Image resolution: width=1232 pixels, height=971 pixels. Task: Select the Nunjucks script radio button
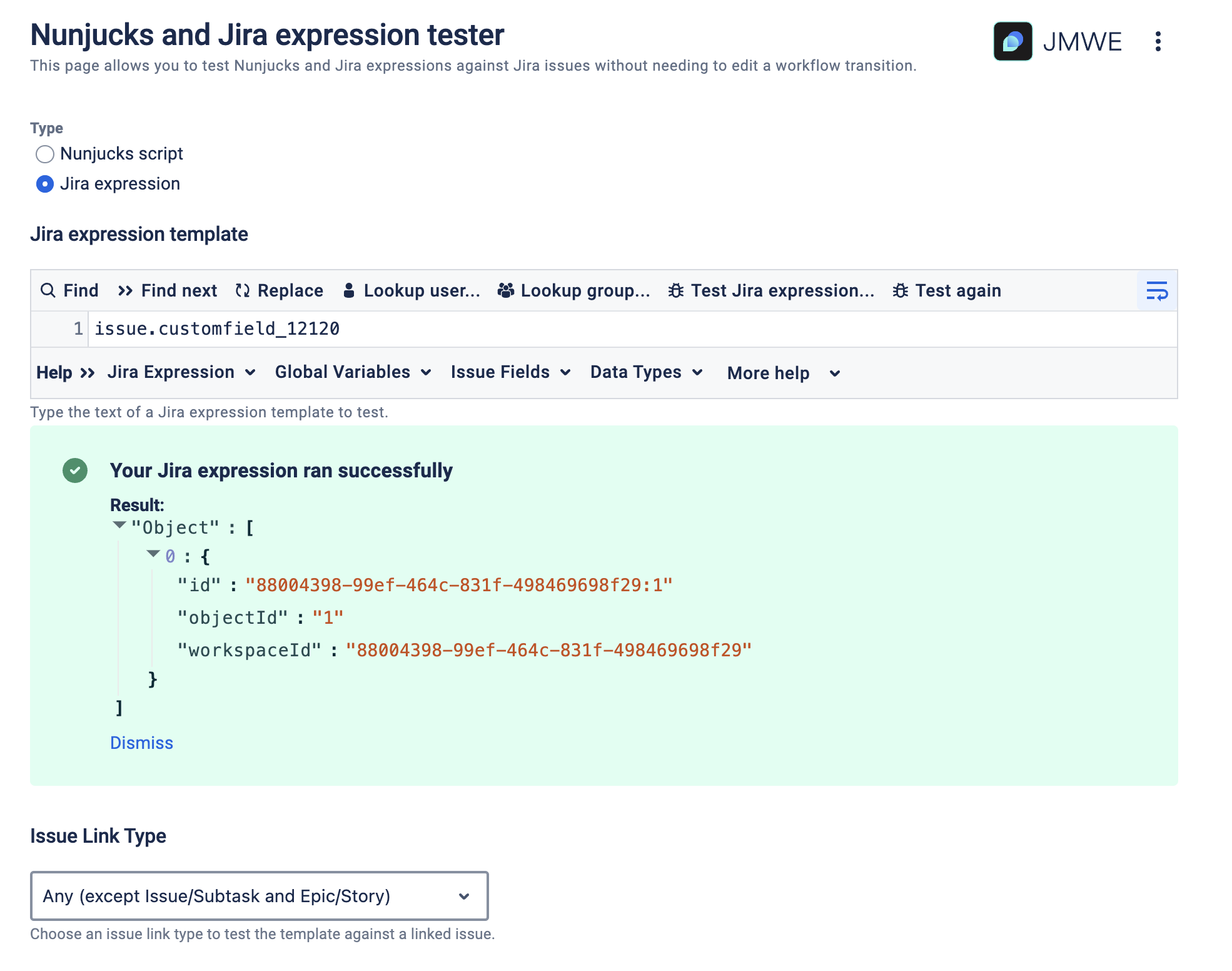[x=44, y=154]
